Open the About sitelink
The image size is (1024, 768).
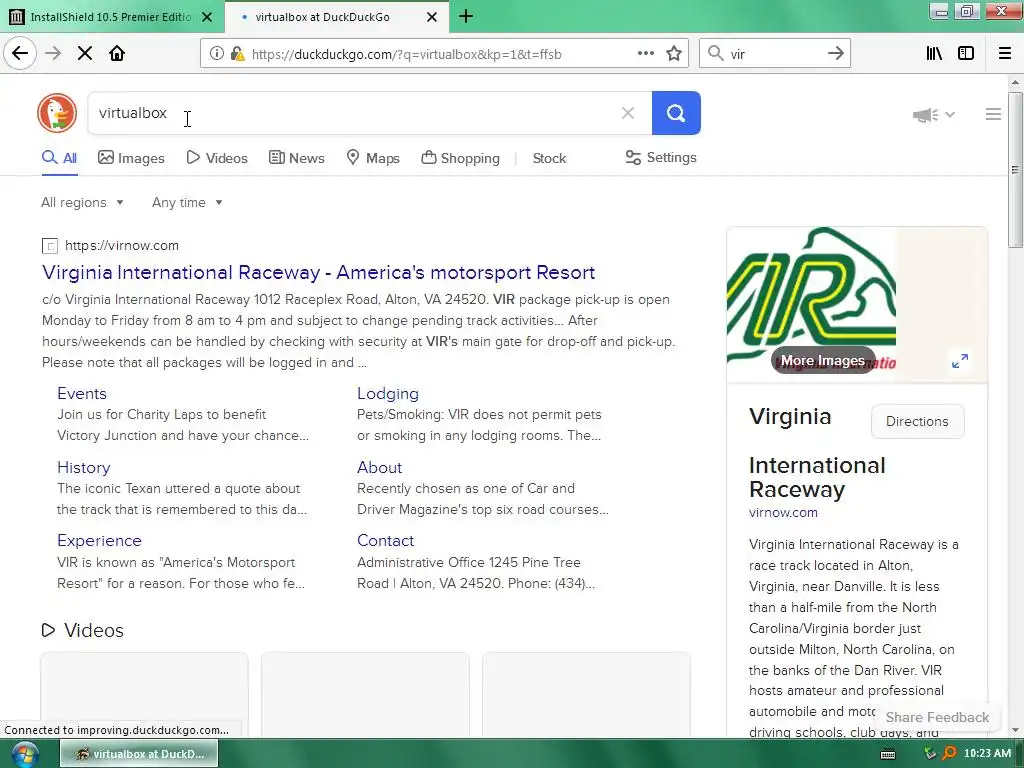click(379, 468)
